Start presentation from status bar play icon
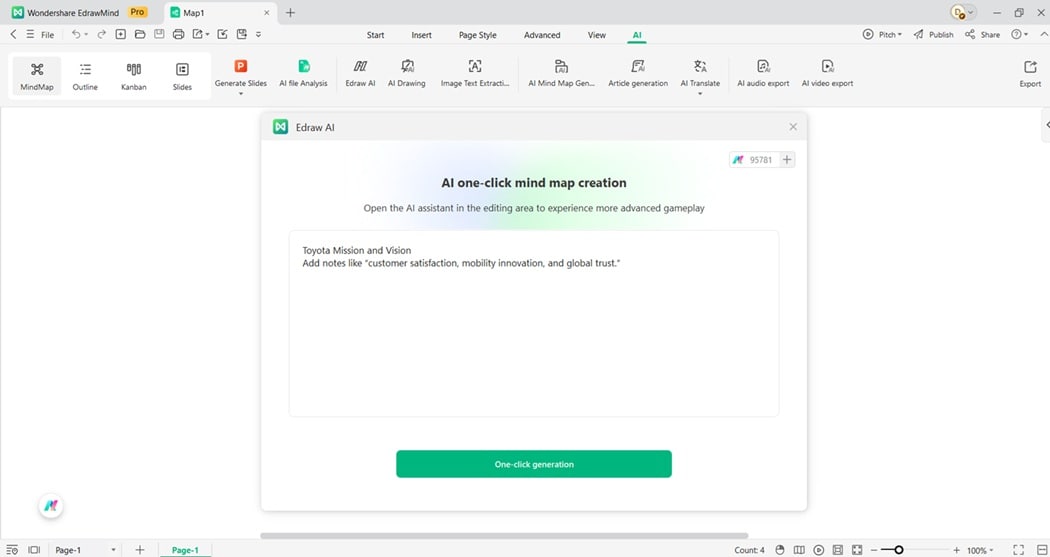This screenshot has height=557, width=1050. tap(818, 550)
